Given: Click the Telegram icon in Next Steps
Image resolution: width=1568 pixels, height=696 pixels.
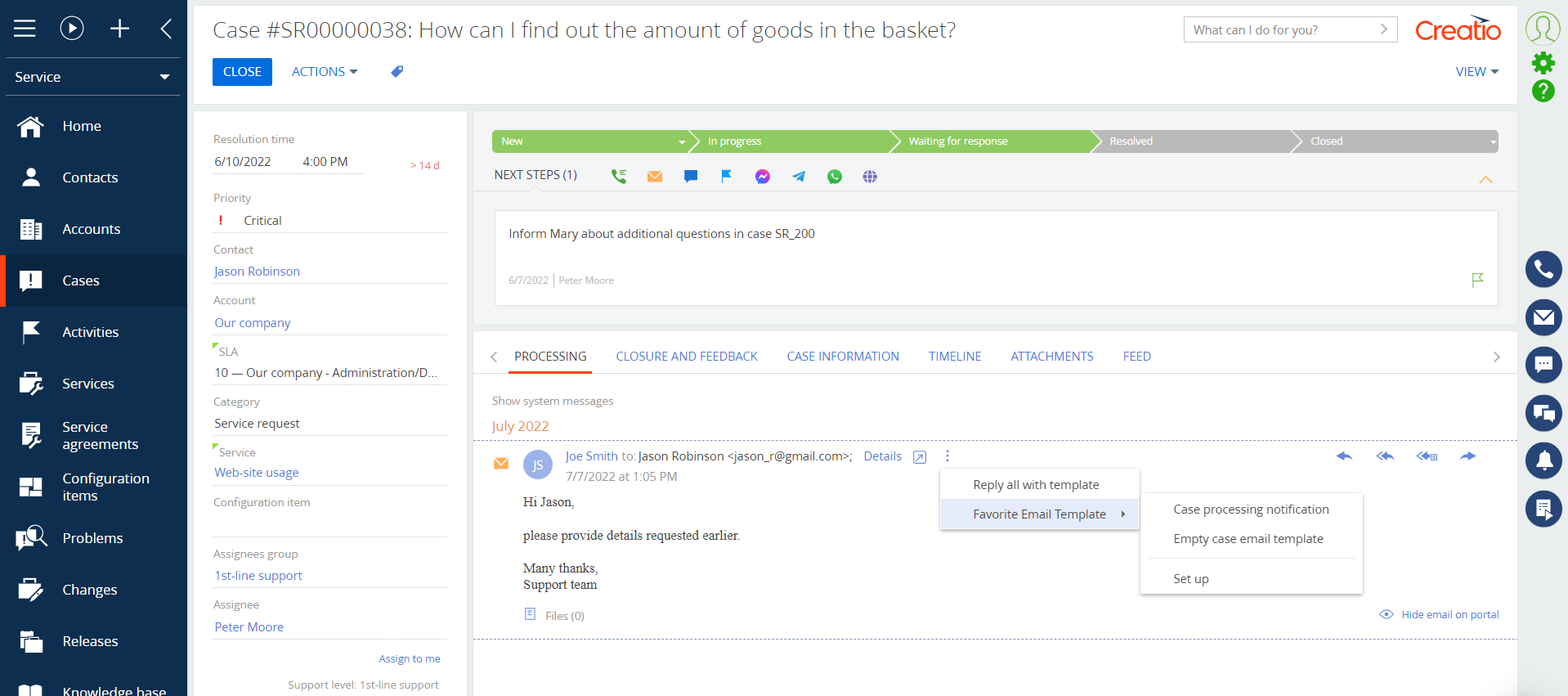Looking at the screenshot, I should pos(799,177).
